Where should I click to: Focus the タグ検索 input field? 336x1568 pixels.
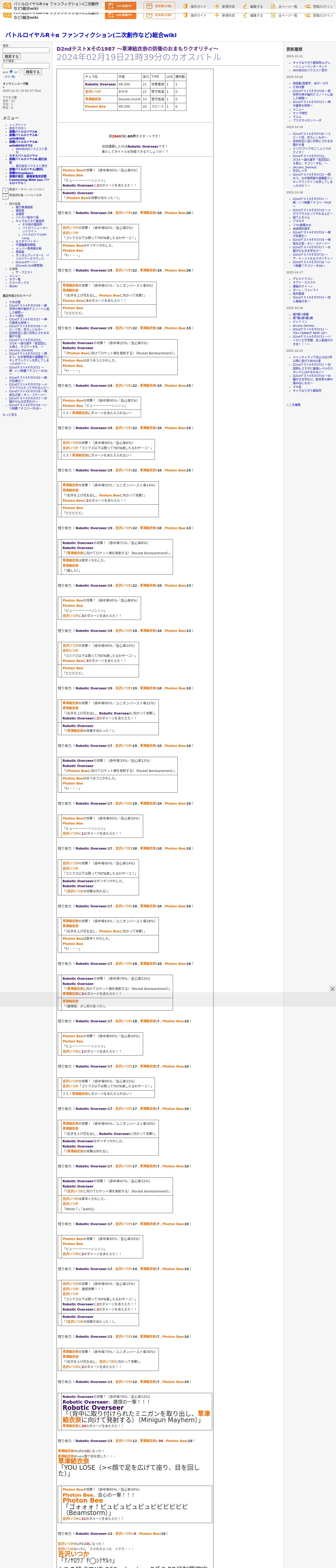point(26,66)
